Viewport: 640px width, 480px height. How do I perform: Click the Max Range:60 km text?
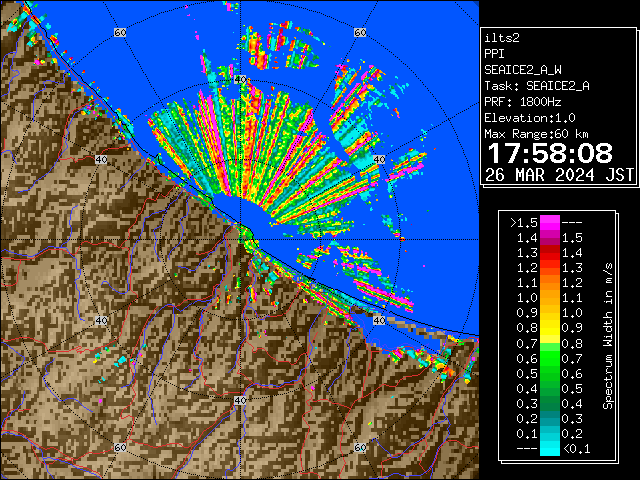click(x=536, y=134)
